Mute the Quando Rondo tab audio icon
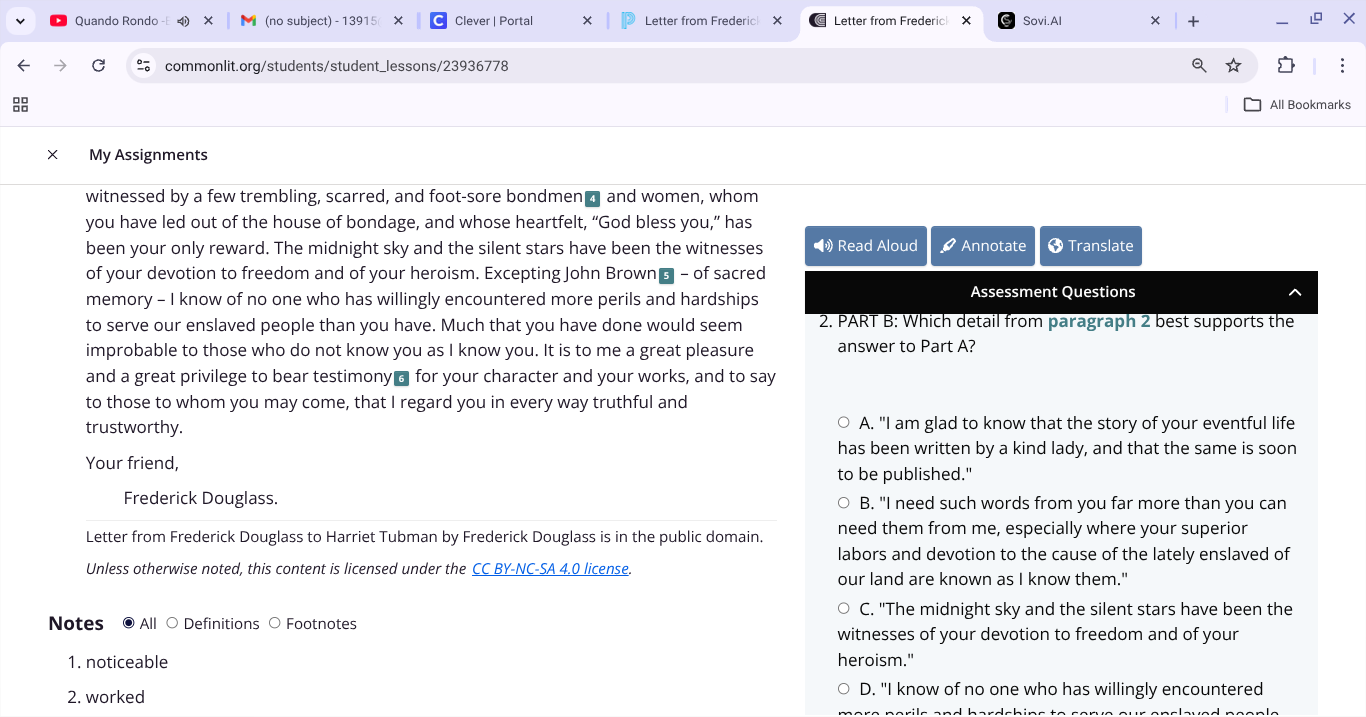Viewport: 1366px width, 717px height. point(184,18)
